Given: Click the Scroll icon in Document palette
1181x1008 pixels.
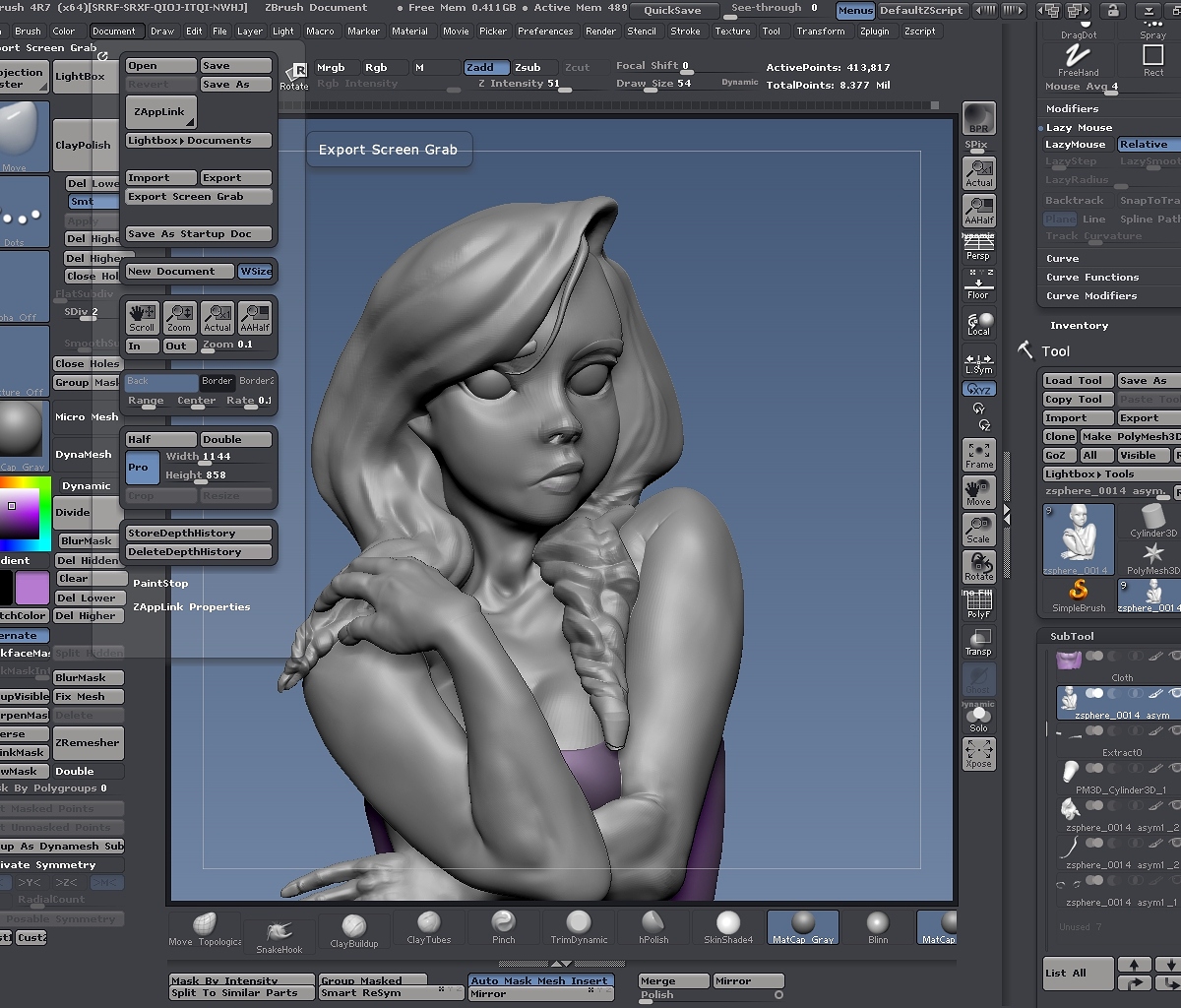Looking at the screenshot, I should pyautogui.click(x=142, y=318).
